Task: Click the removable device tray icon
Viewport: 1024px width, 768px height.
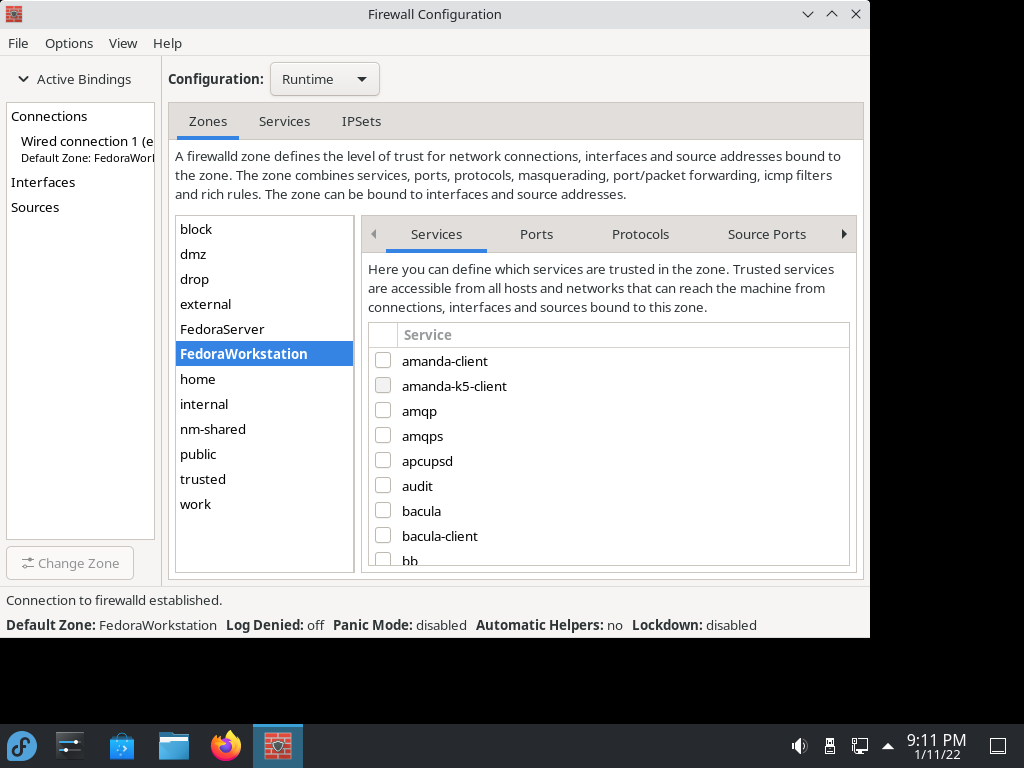Action: pyautogui.click(x=829, y=746)
